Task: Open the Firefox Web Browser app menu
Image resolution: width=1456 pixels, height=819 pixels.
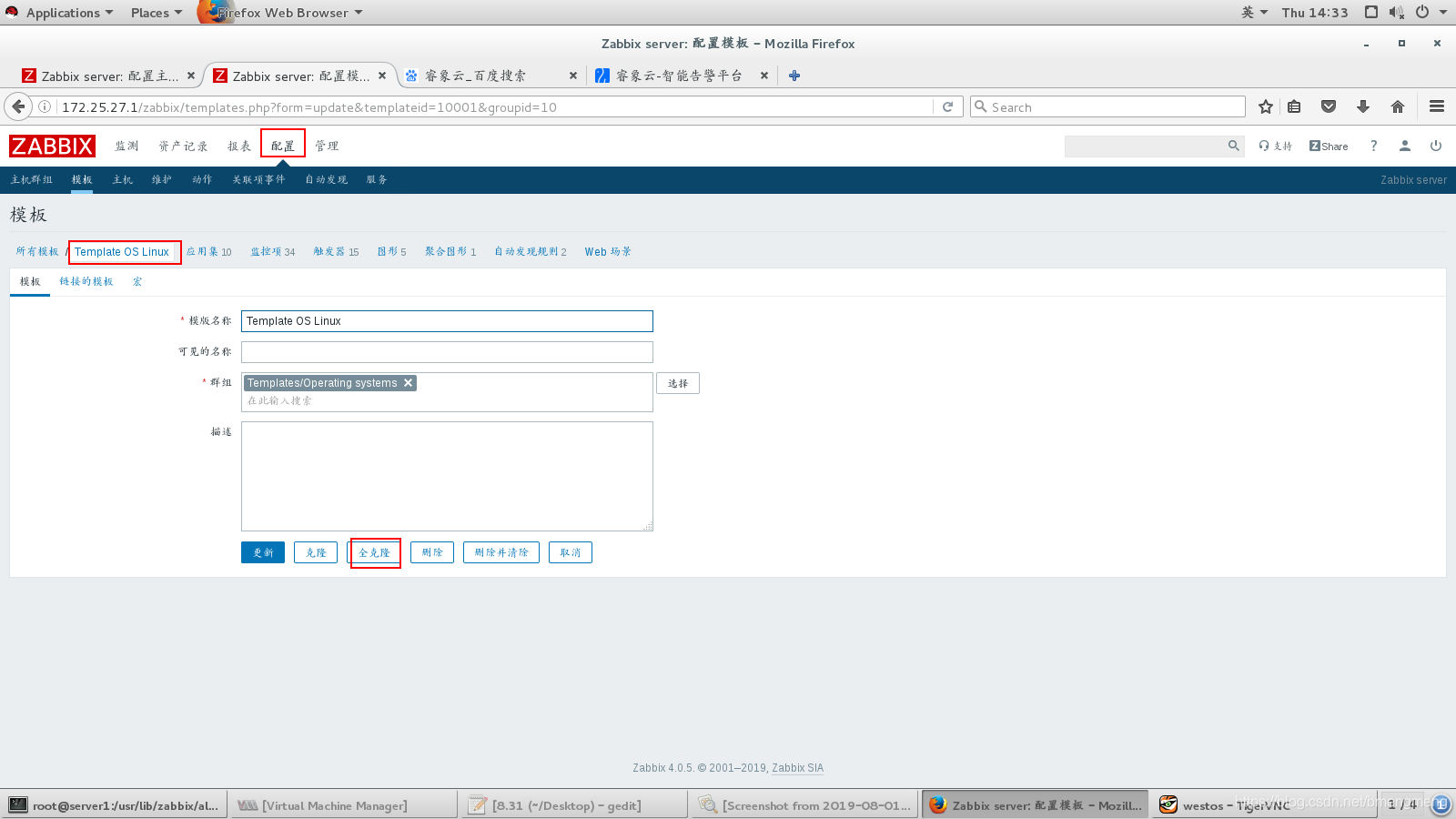Action: tap(282, 13)
